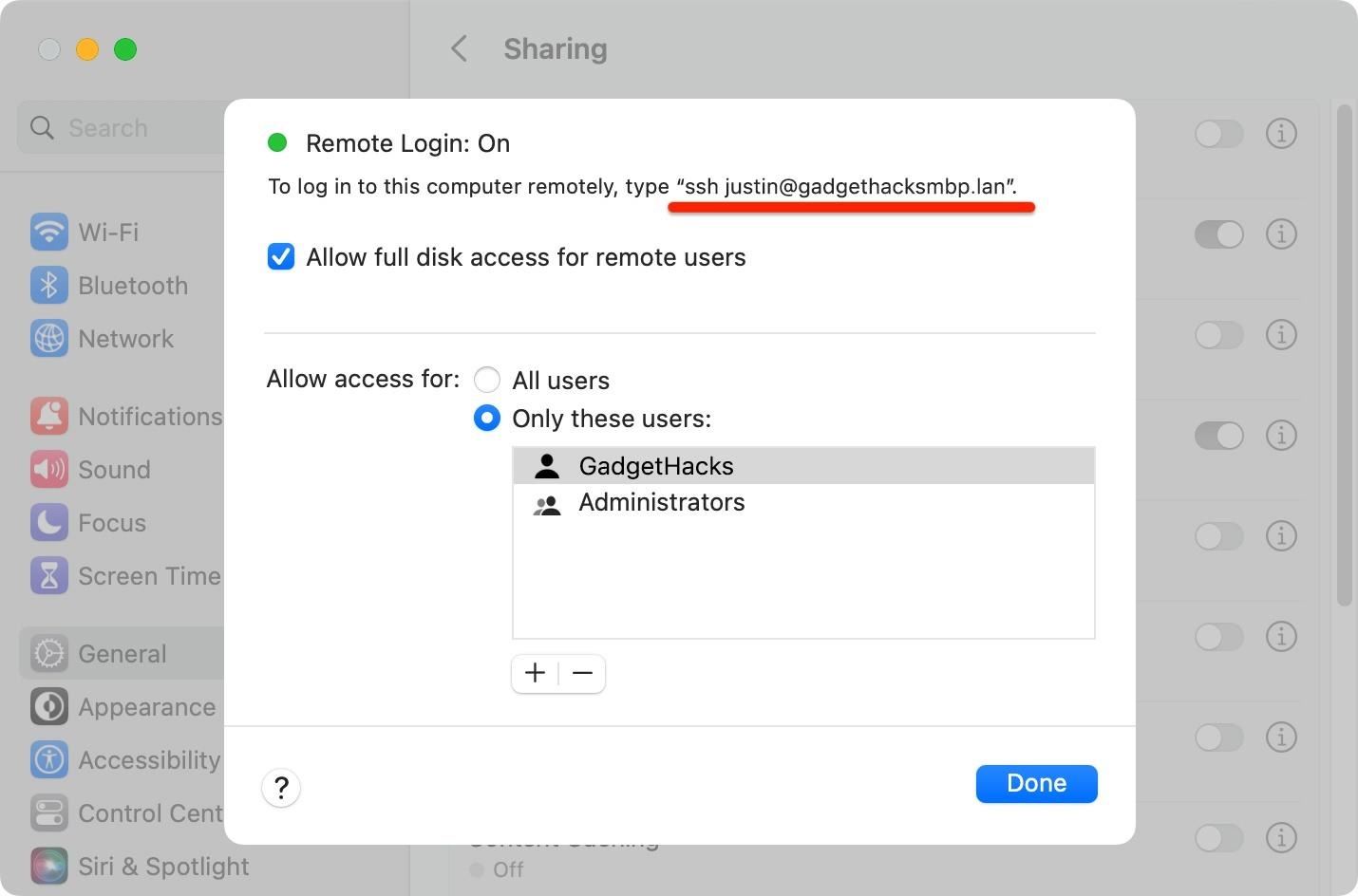Screen dimensions: 1358x896
Task: Open Sound preferences from the sidebar
Action: 113,469
